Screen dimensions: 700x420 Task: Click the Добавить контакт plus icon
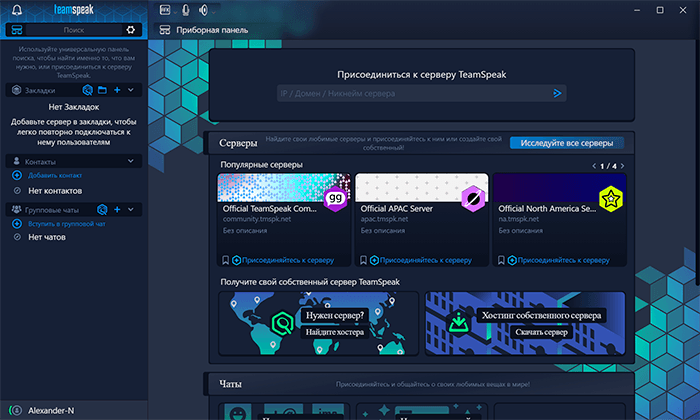point(17,175)
